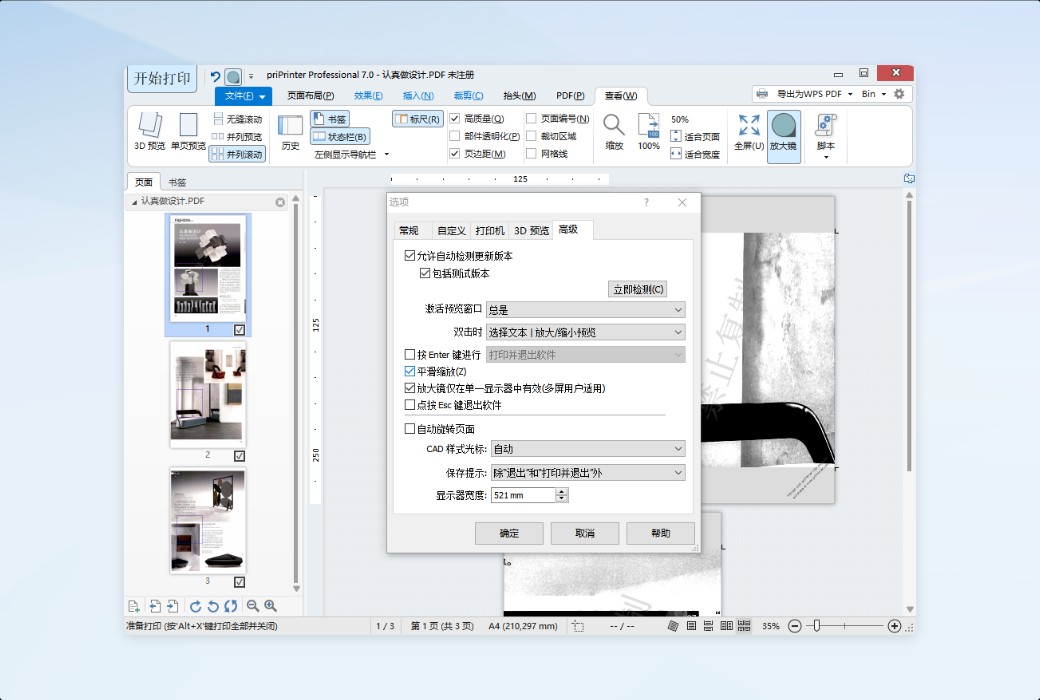Choose 50% zoom level

[680, 119]
